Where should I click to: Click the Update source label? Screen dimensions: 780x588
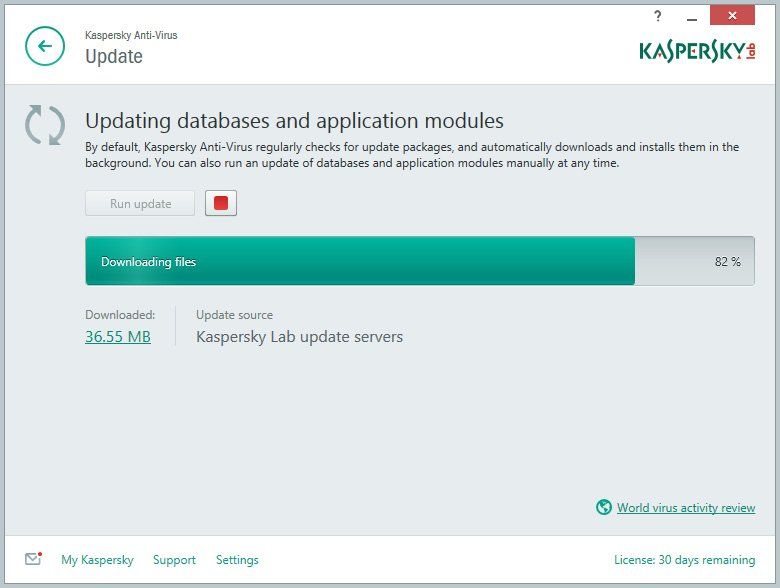(x=234, y=315)
